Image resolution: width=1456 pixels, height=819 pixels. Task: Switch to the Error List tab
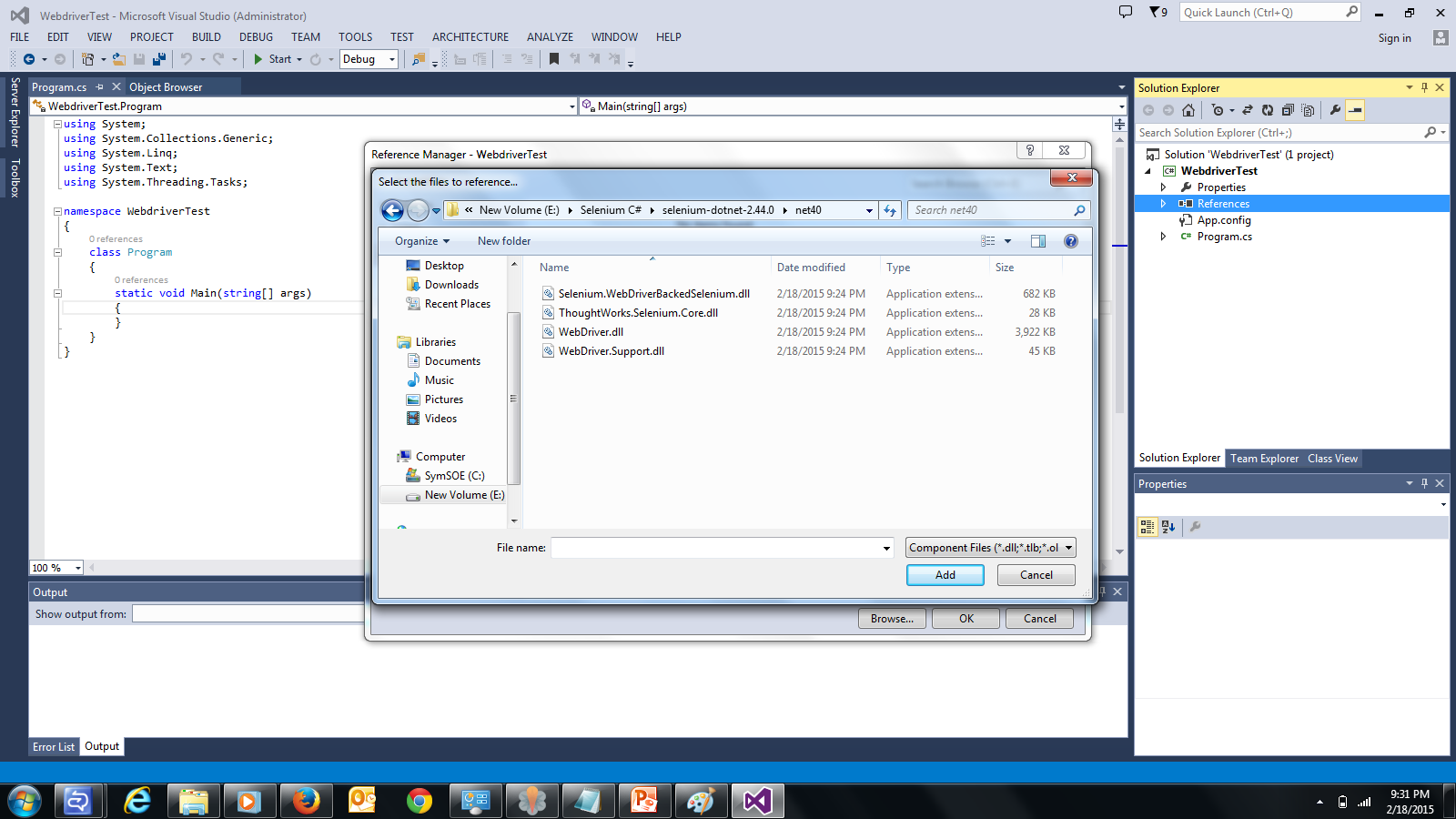(54, 747)
